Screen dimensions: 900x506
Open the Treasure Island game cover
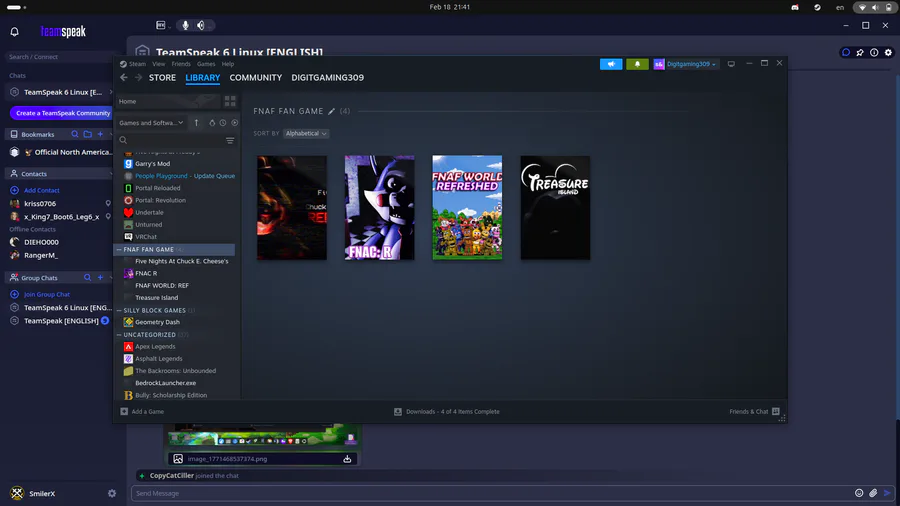[555, 208]
